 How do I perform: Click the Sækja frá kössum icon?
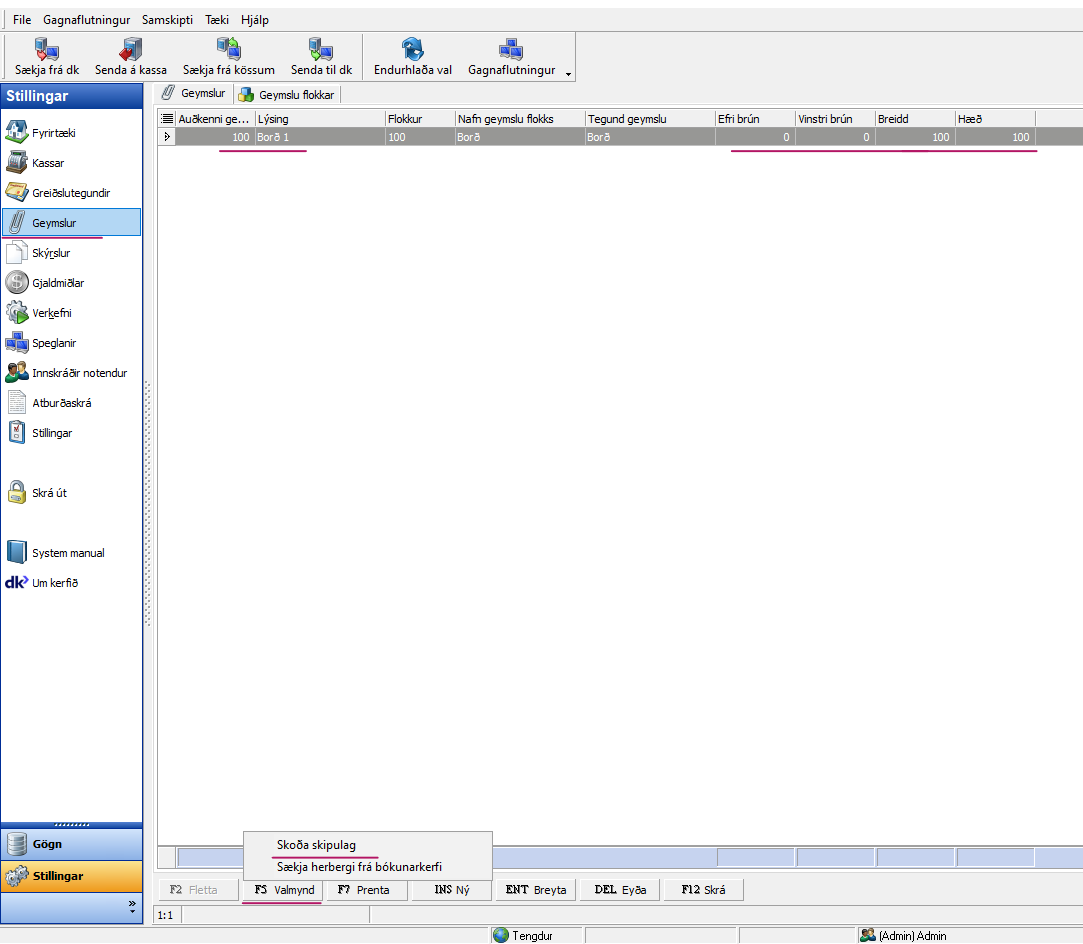[x=228, y=49]
